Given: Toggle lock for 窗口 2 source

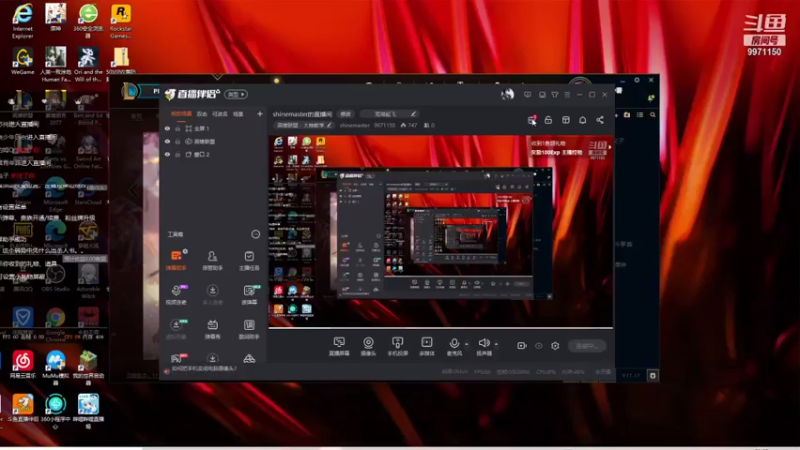Looking at the screenshot, I should (178, 154).
